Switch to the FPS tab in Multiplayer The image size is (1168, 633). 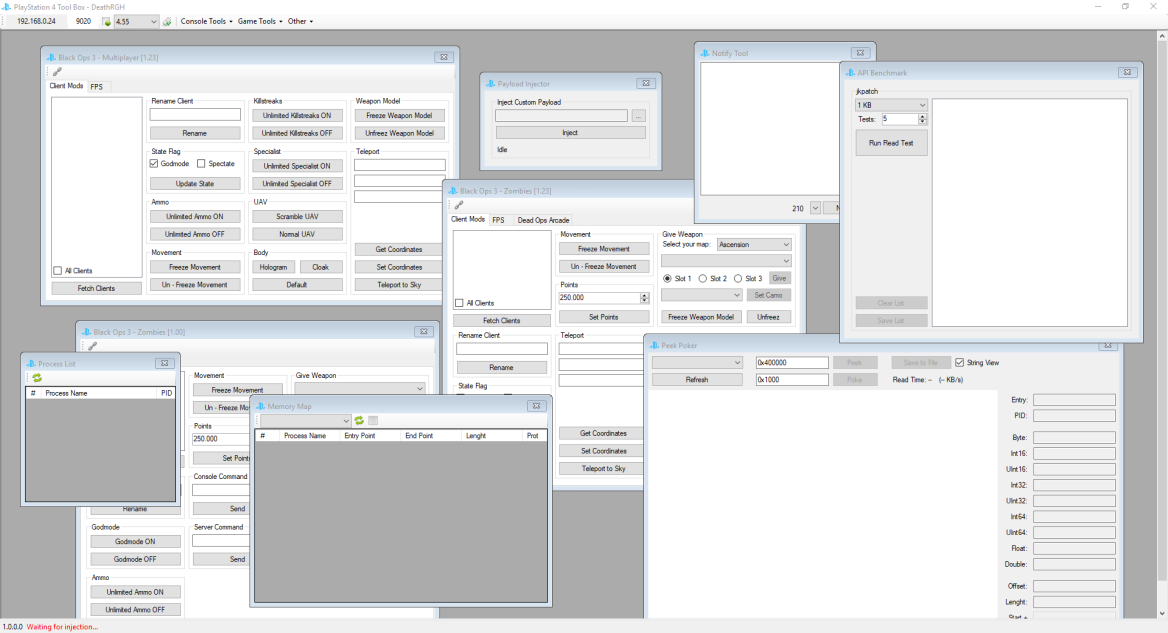point(97,87)
